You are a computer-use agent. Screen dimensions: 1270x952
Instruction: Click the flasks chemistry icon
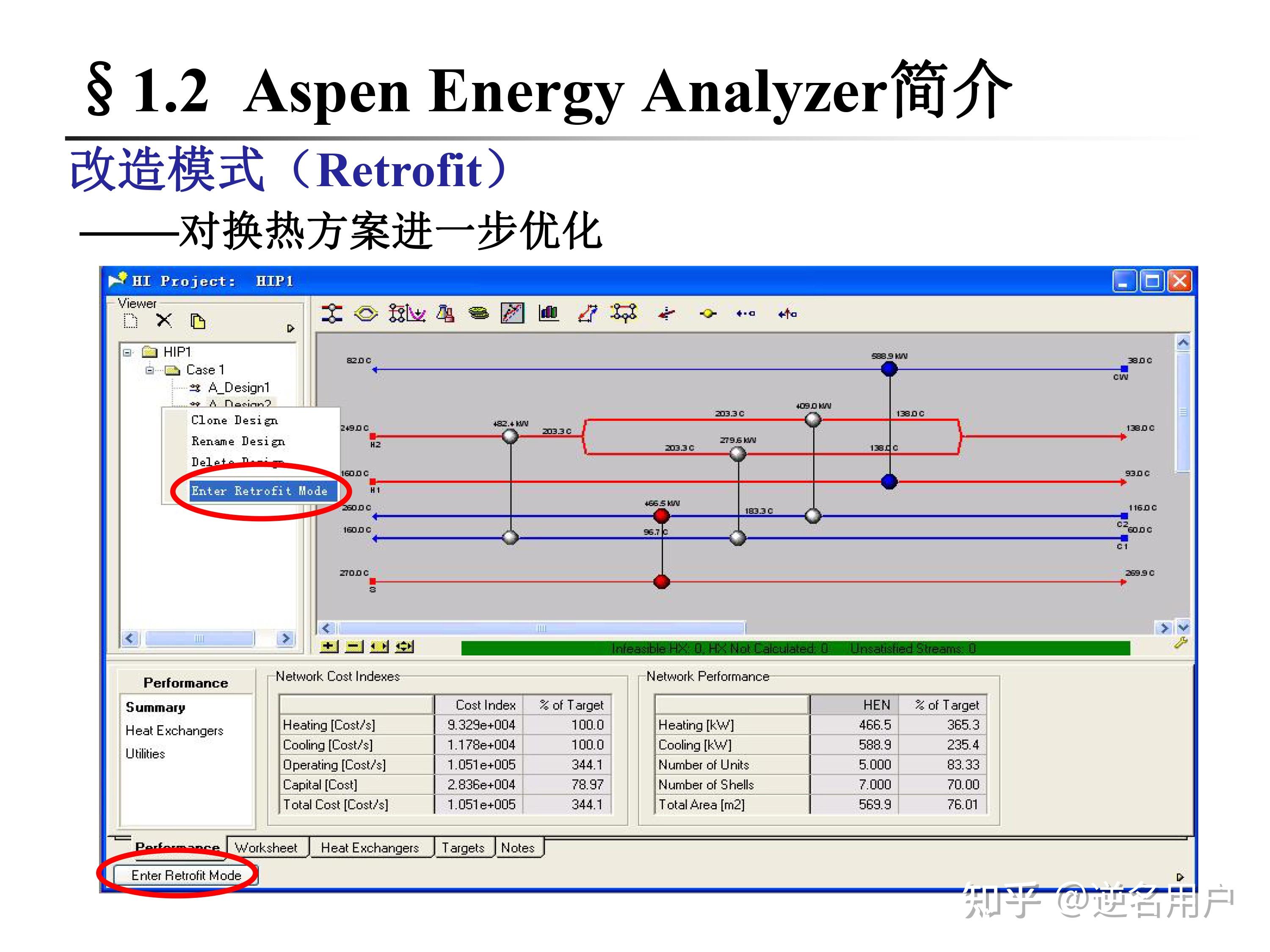pos(445,314)
